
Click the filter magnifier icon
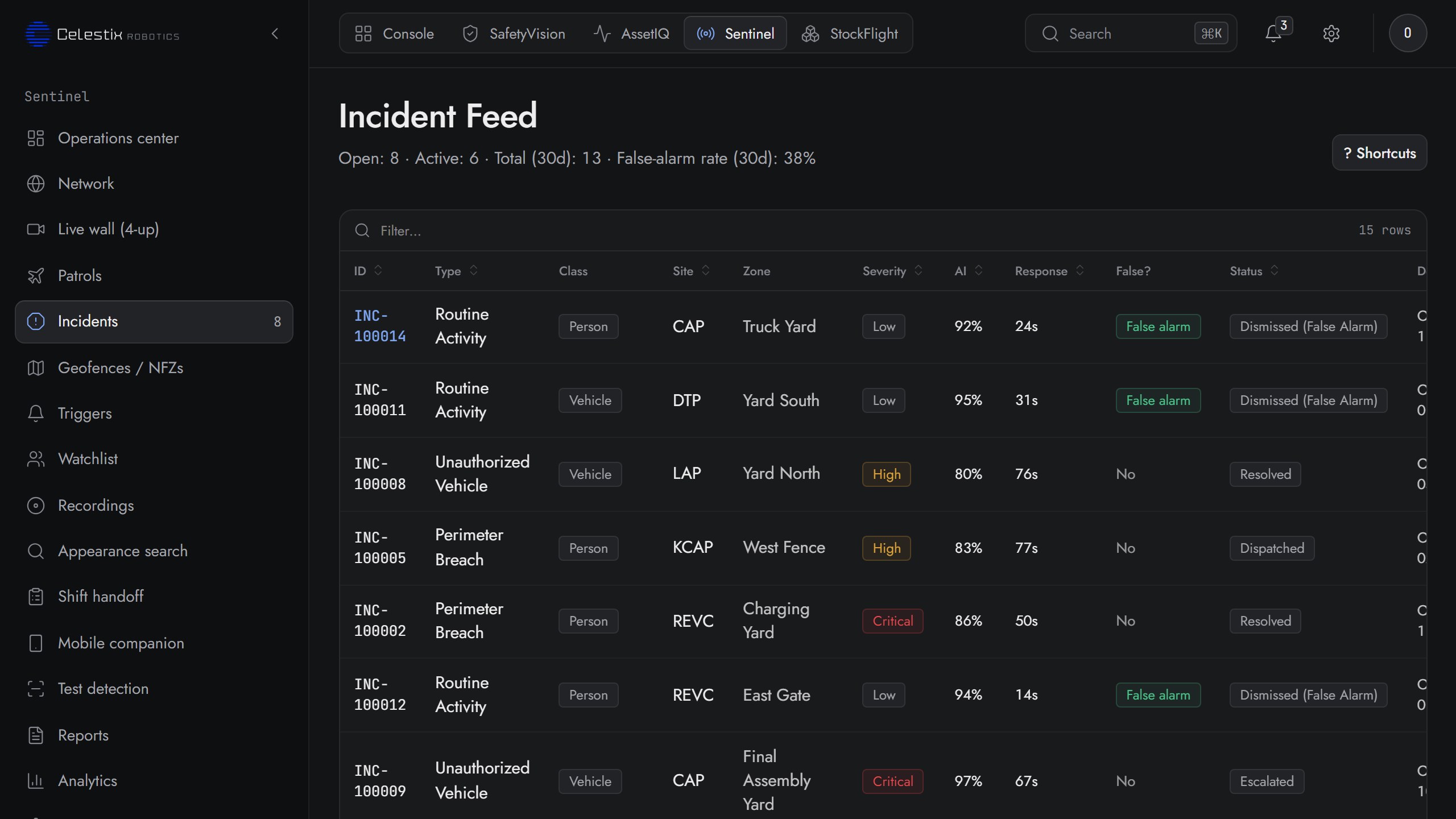point(362,230)
